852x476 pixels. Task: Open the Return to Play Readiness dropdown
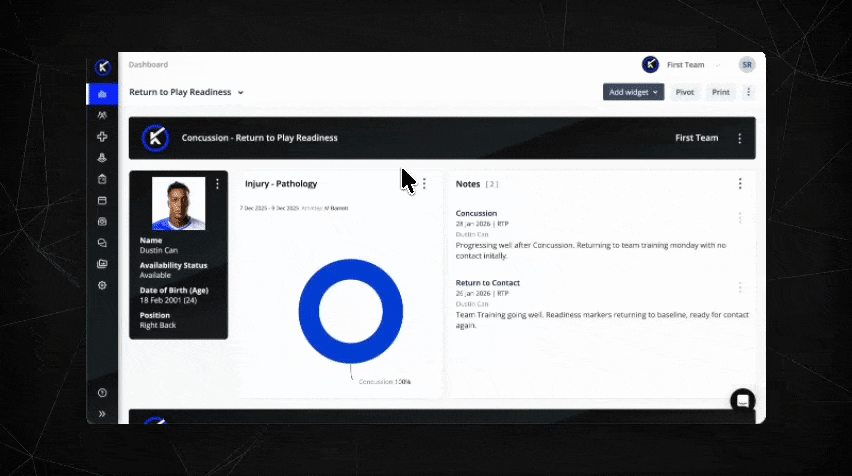pos(187,92)
